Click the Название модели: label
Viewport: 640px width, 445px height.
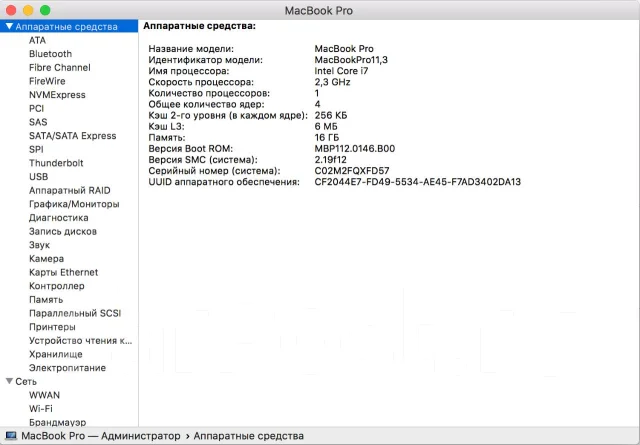[191, 49]
